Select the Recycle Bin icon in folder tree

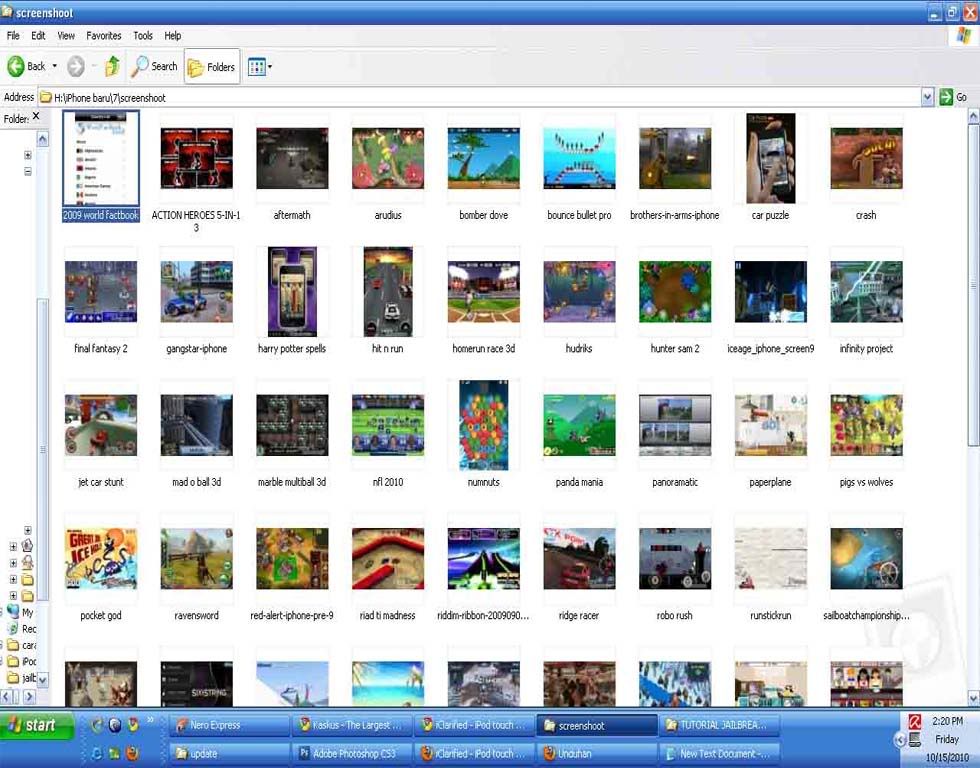[x=13, y=629]
